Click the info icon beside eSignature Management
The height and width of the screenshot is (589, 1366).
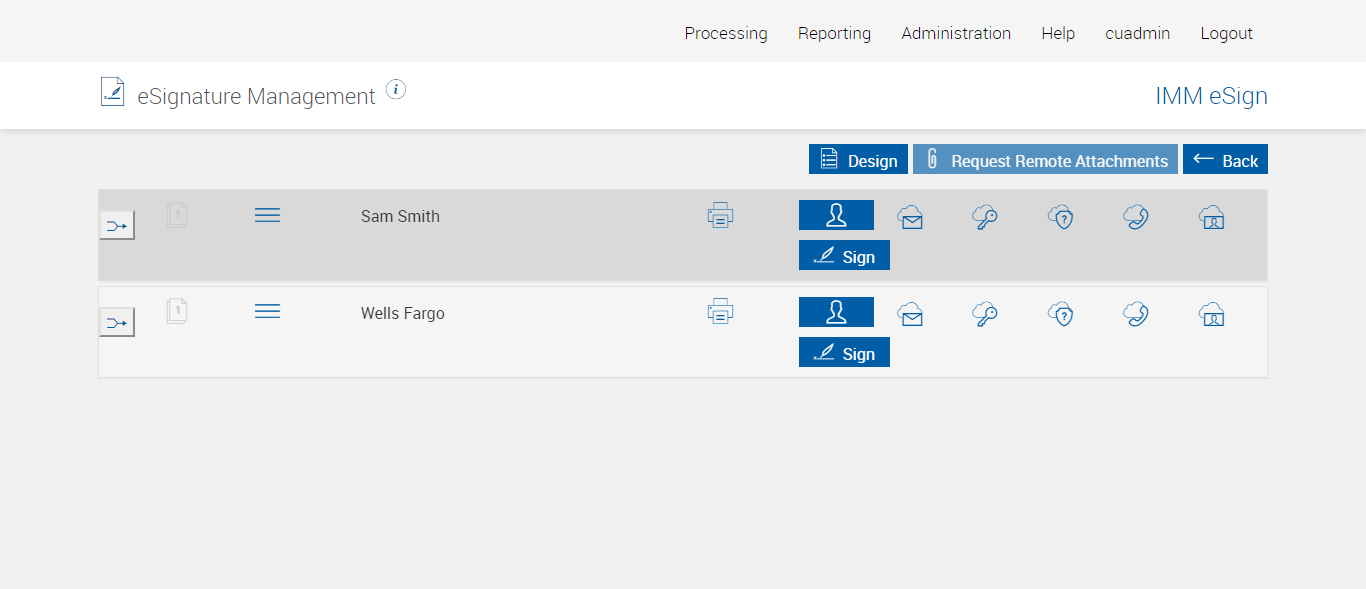tap(396, 90)
